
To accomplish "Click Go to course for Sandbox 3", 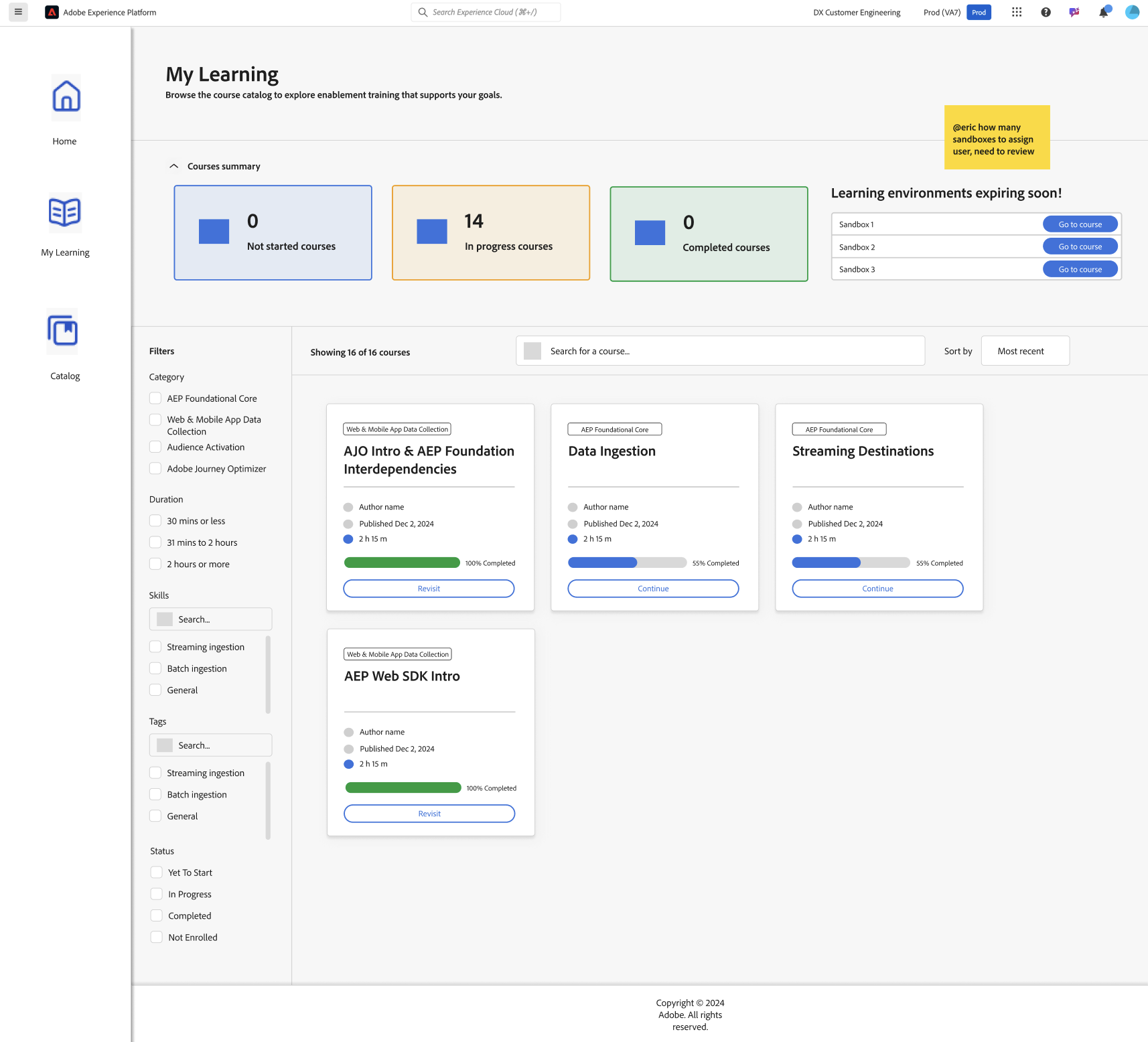I will point(1080,269).
